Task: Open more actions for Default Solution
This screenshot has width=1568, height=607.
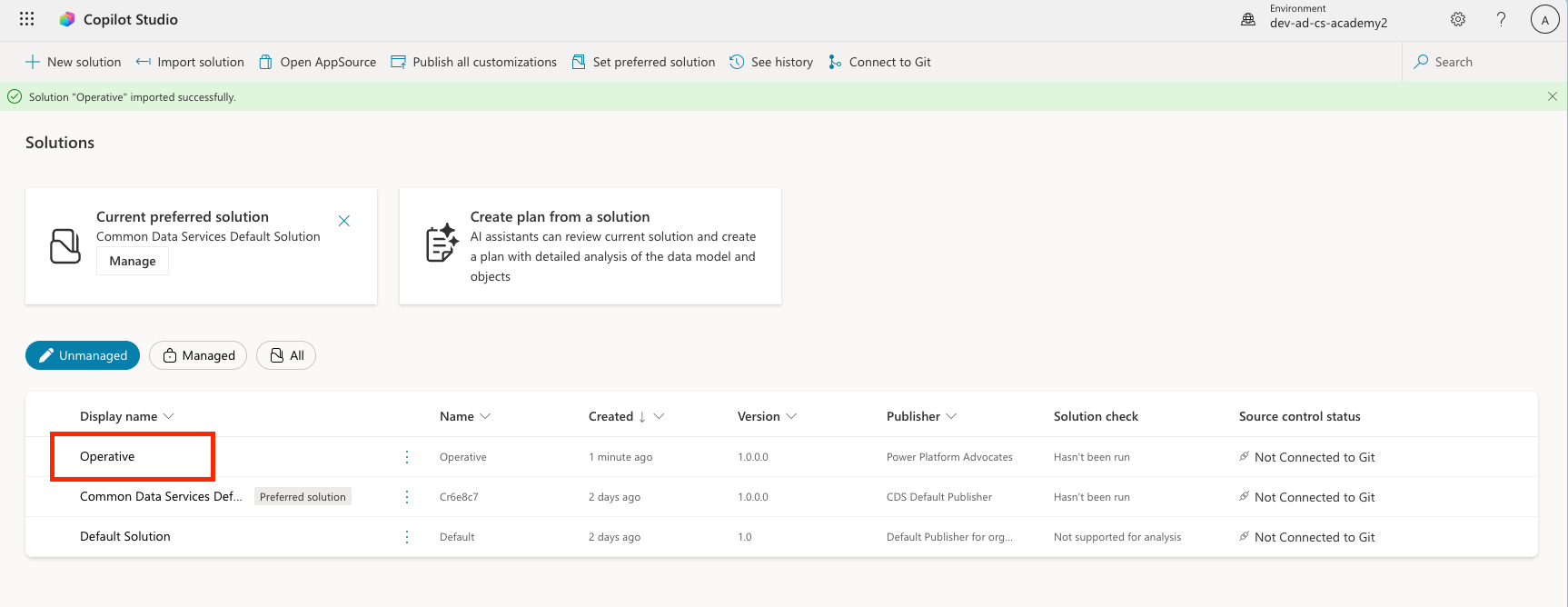Action: (x=407, y=537)
